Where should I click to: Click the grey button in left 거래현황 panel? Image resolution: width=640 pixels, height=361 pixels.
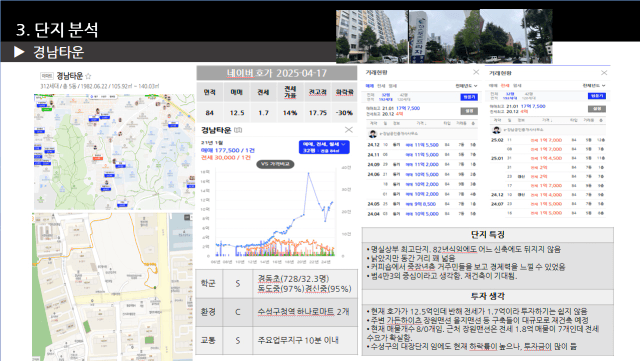tap(469, 111)
